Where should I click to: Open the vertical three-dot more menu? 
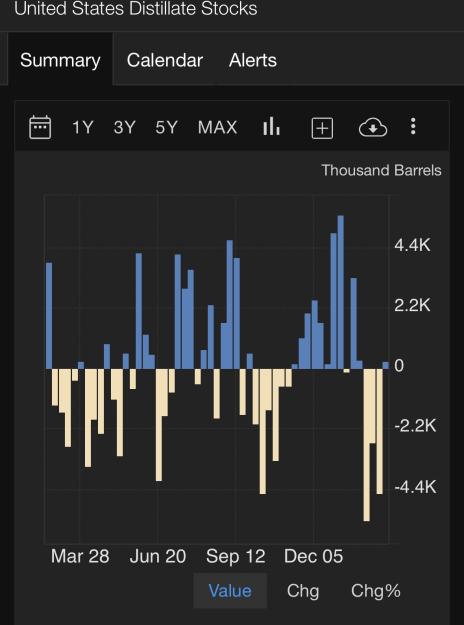pyautogui.click(x=413, y=126)
